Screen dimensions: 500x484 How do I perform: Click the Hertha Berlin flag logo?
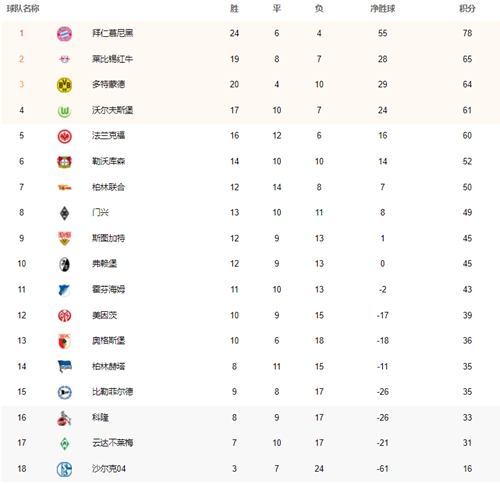(x=65, y=366)
